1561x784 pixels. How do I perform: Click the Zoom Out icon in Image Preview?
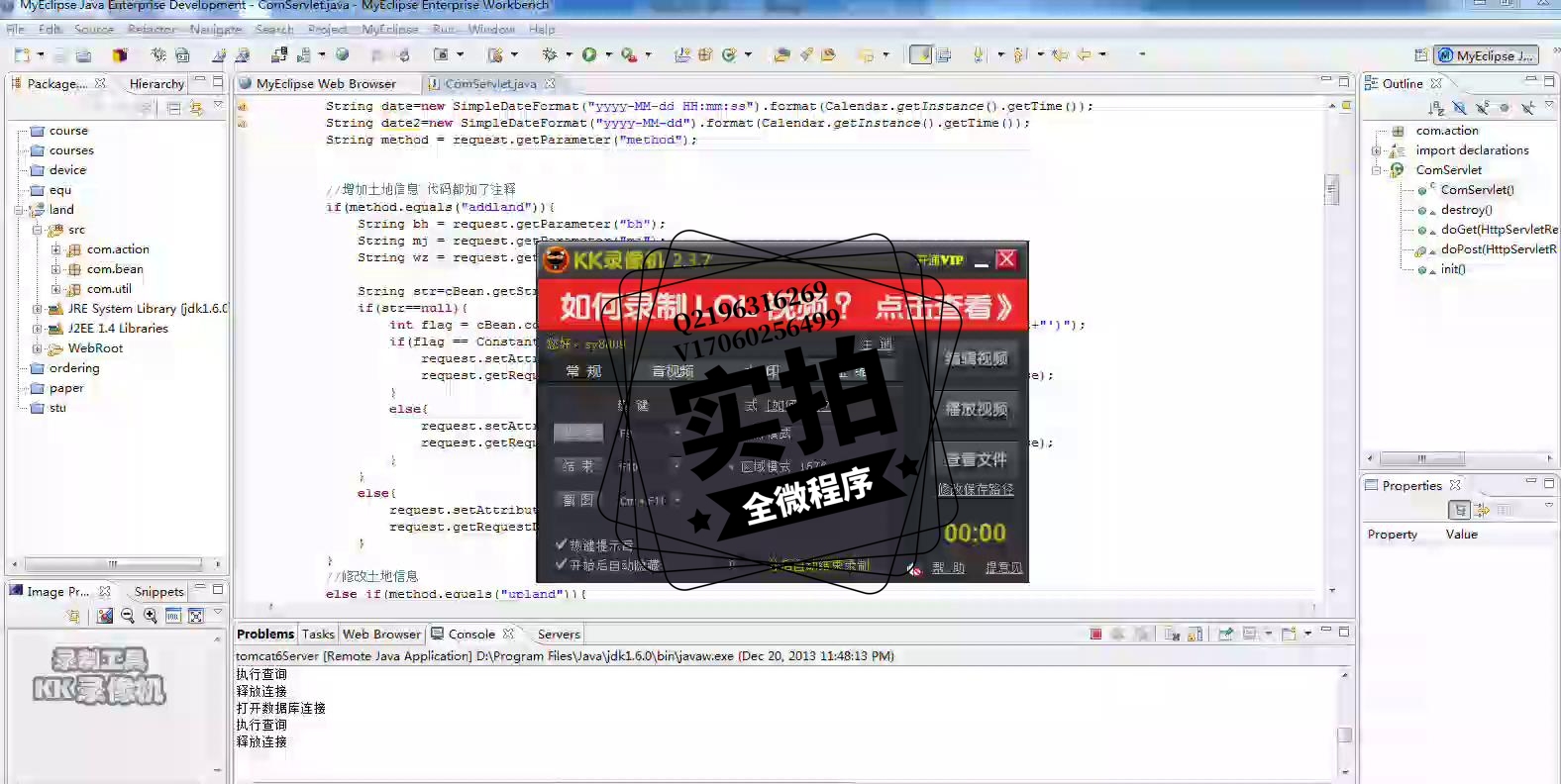(x=128, y=616)
